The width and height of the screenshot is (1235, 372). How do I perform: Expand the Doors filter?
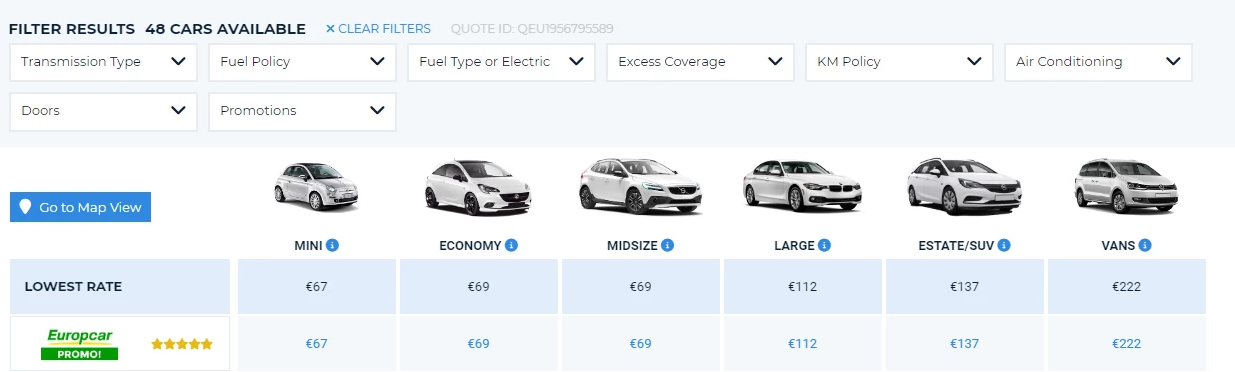click(103, 111)
